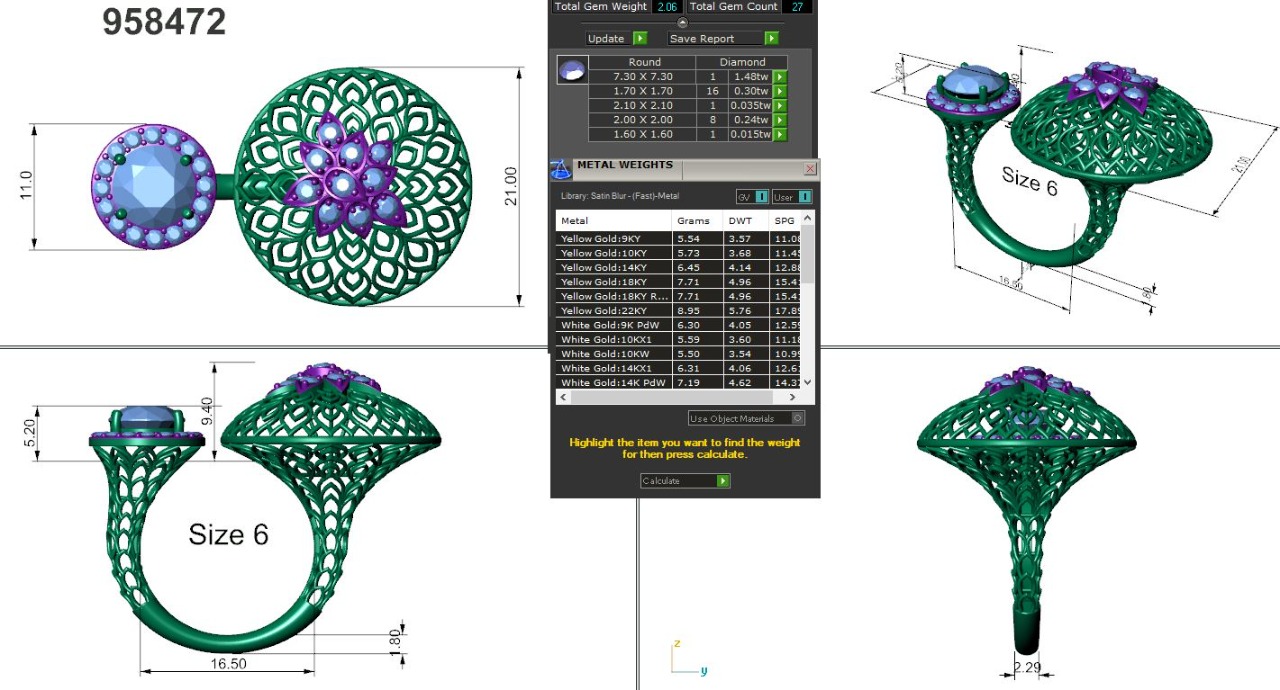Click the green arrow beside Save Report
Viewport: 1280px width, 690px height.
pos(771,39)
